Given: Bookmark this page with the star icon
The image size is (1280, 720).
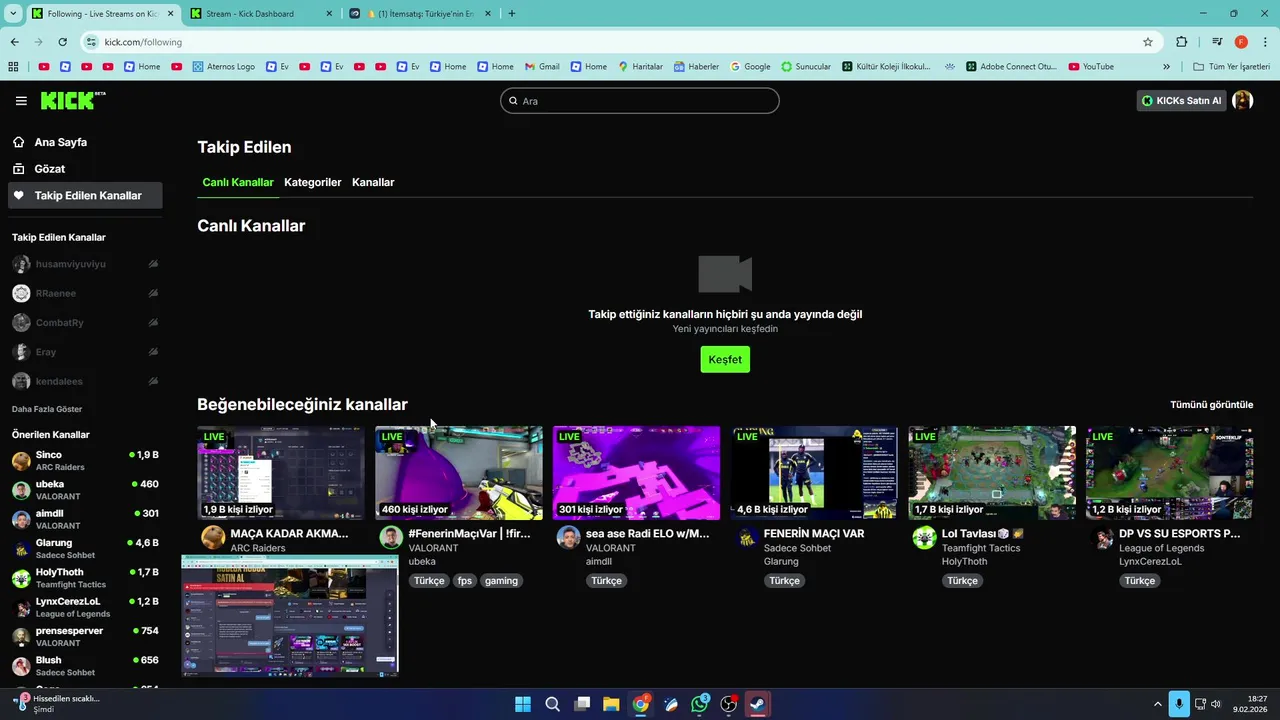Looking at the screenshot, I should [x=1148, y=42].
